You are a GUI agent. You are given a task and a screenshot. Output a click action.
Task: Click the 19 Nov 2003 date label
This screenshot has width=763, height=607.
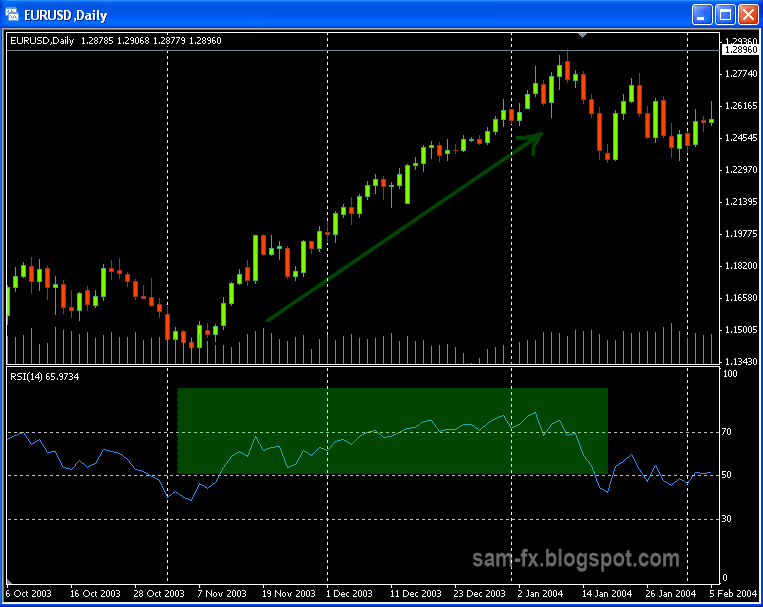pos(289,593)
